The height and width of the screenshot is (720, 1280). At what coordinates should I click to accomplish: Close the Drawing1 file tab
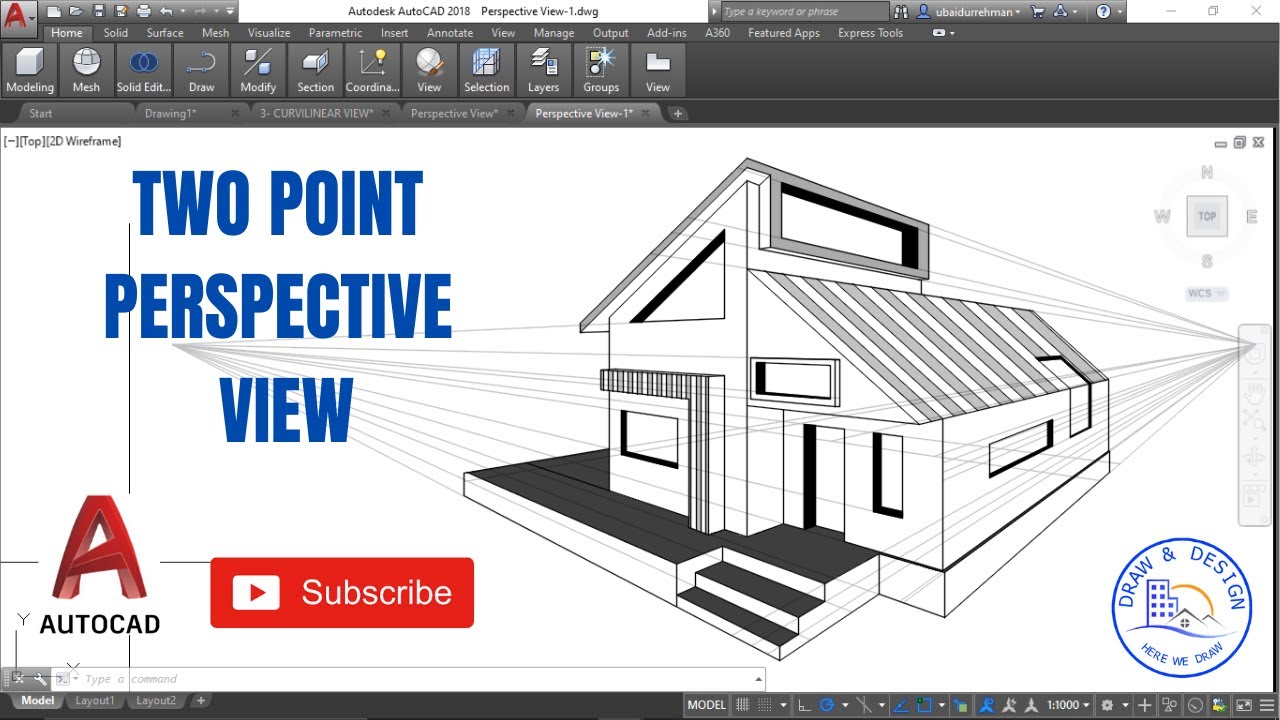pos(235,113)
